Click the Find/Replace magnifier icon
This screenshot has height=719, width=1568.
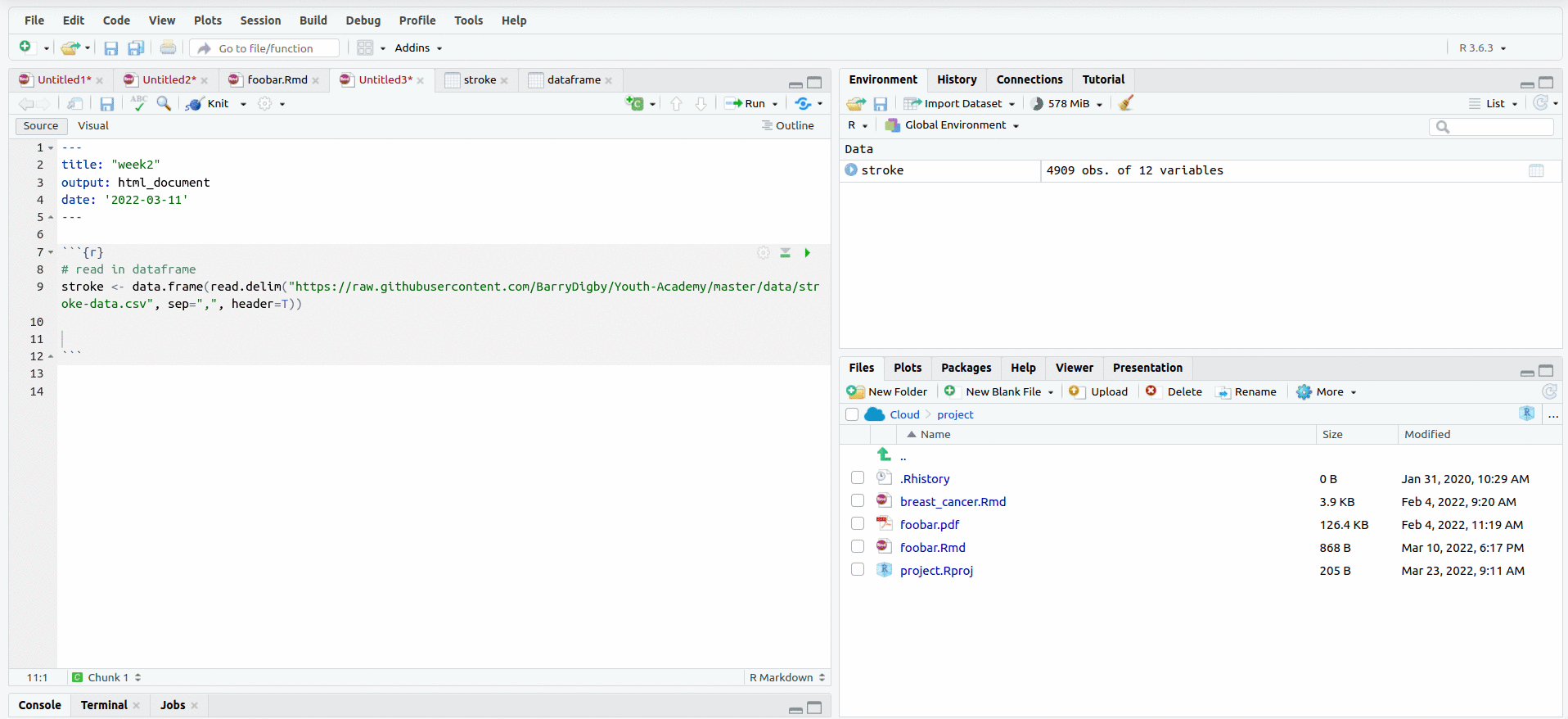(x=164, y=103)
